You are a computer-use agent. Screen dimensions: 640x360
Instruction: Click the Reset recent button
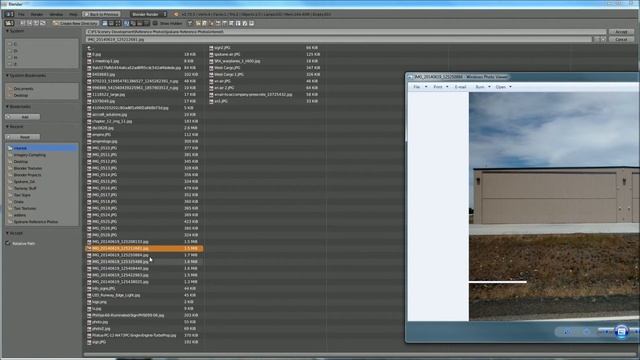[23, 137]
